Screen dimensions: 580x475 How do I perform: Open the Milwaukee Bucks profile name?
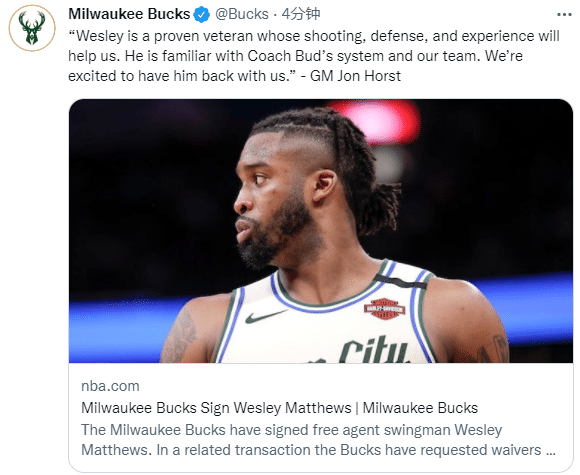click(x=129, y=14)
